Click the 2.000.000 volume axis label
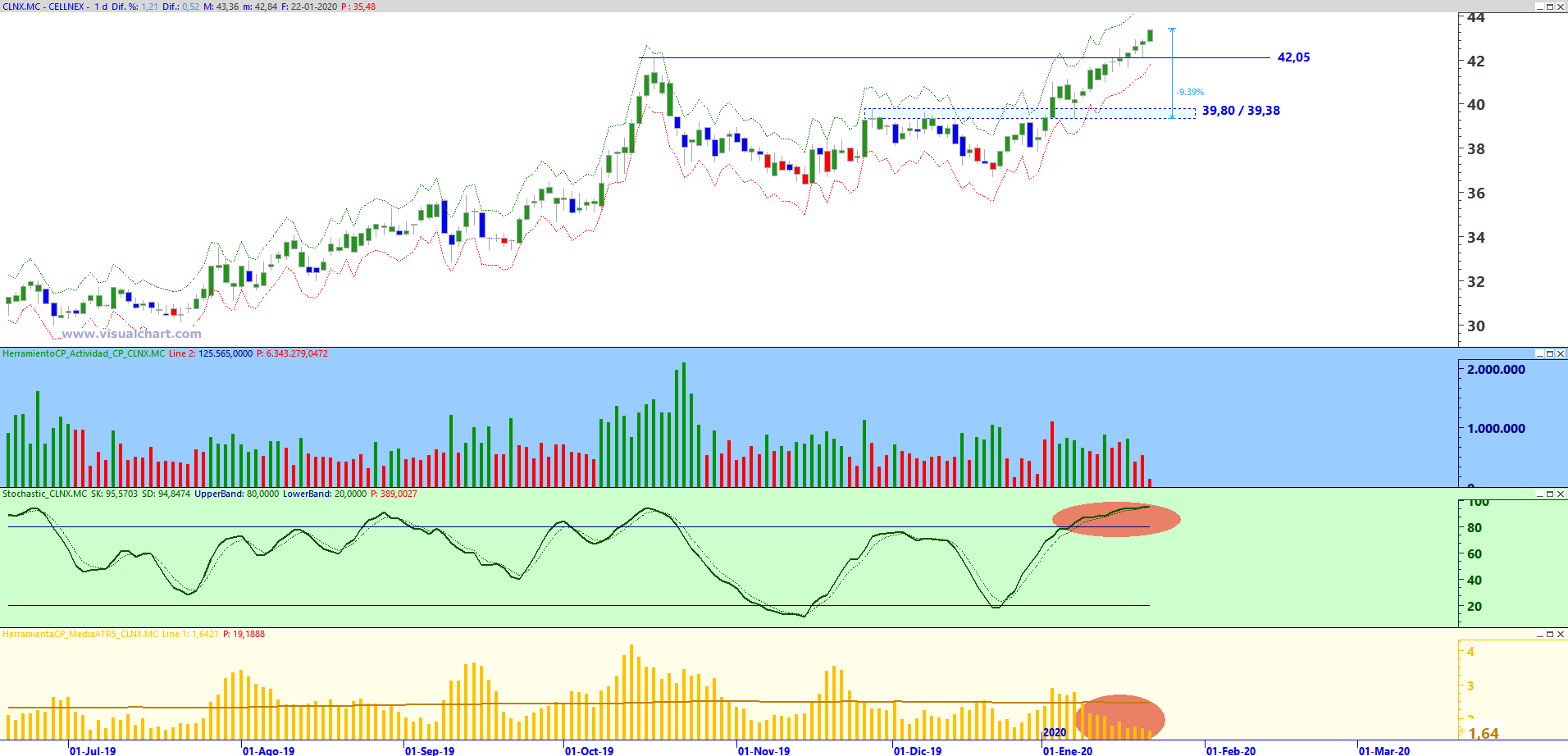This screenshot has width=1568, height=756. 1496,370
